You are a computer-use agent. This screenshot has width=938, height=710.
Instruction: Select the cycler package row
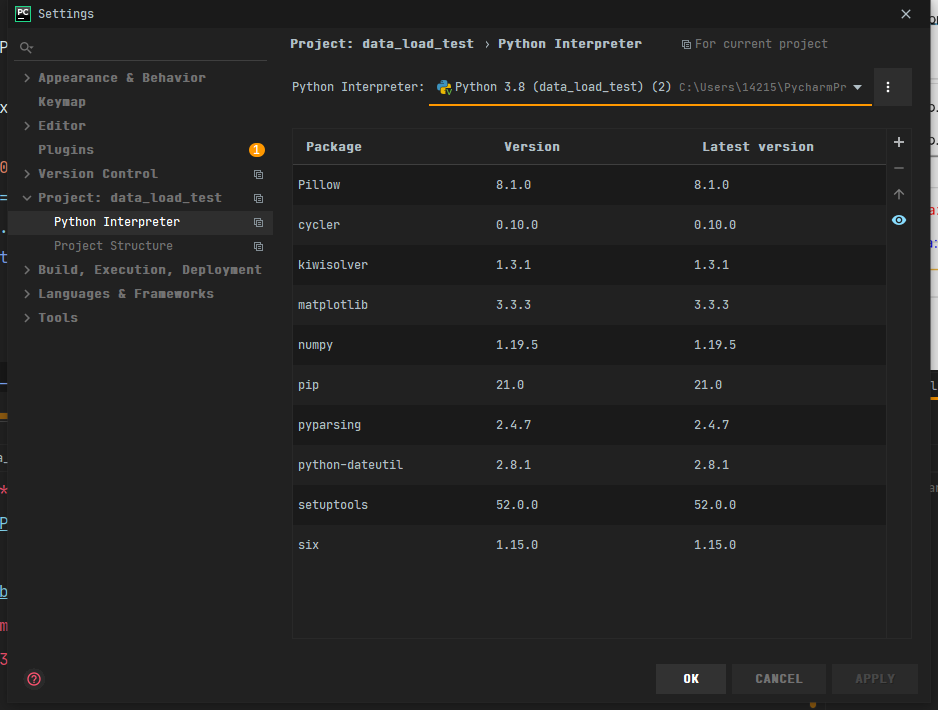pos(589,225)
